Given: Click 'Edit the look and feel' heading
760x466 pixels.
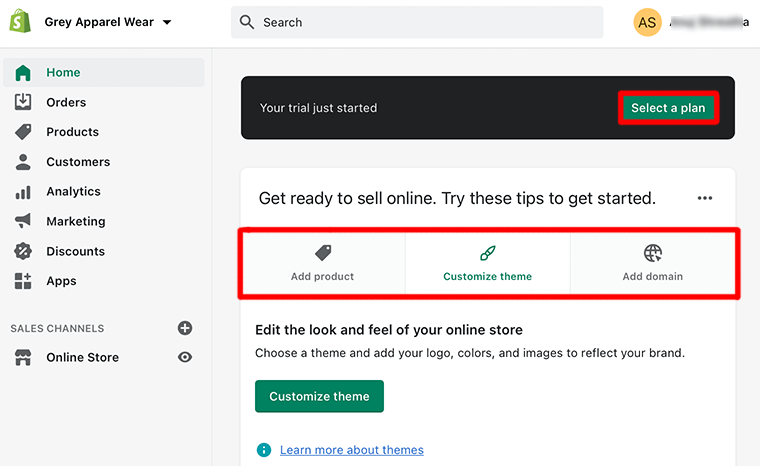Looking at the screenshot, I should coord(389,330).
